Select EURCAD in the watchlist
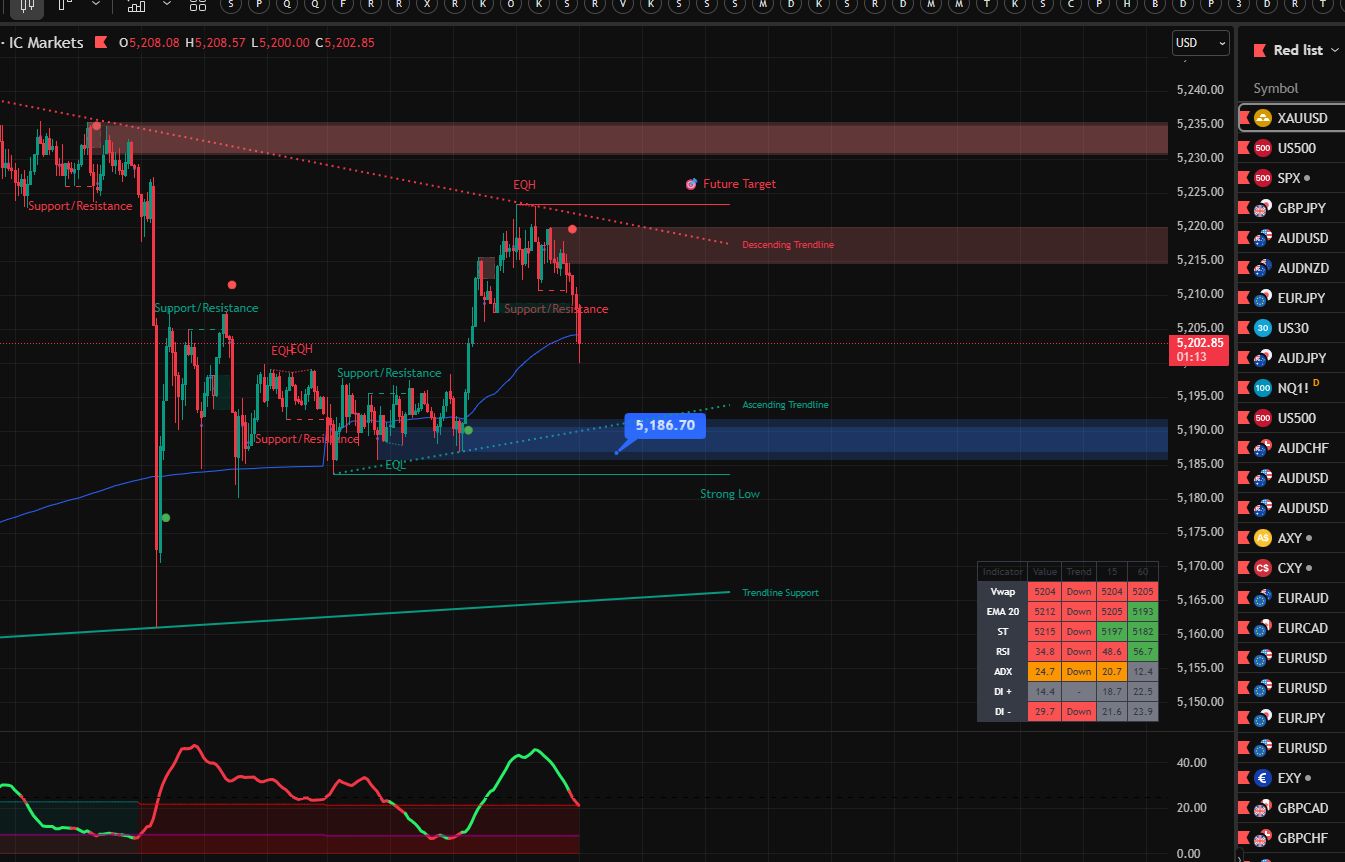This screenshot has height=862, width=1345. (1302, 628)
